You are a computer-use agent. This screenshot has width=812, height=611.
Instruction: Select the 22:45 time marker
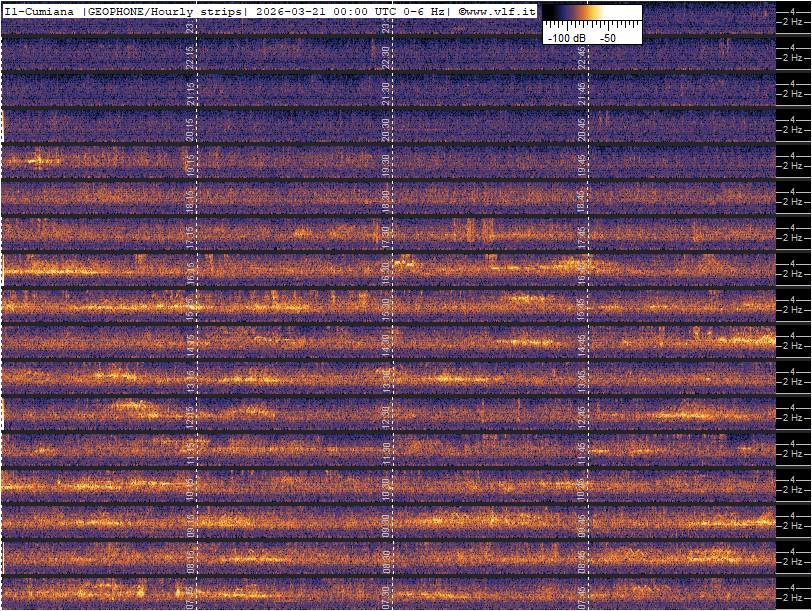(x=582, y=58)
